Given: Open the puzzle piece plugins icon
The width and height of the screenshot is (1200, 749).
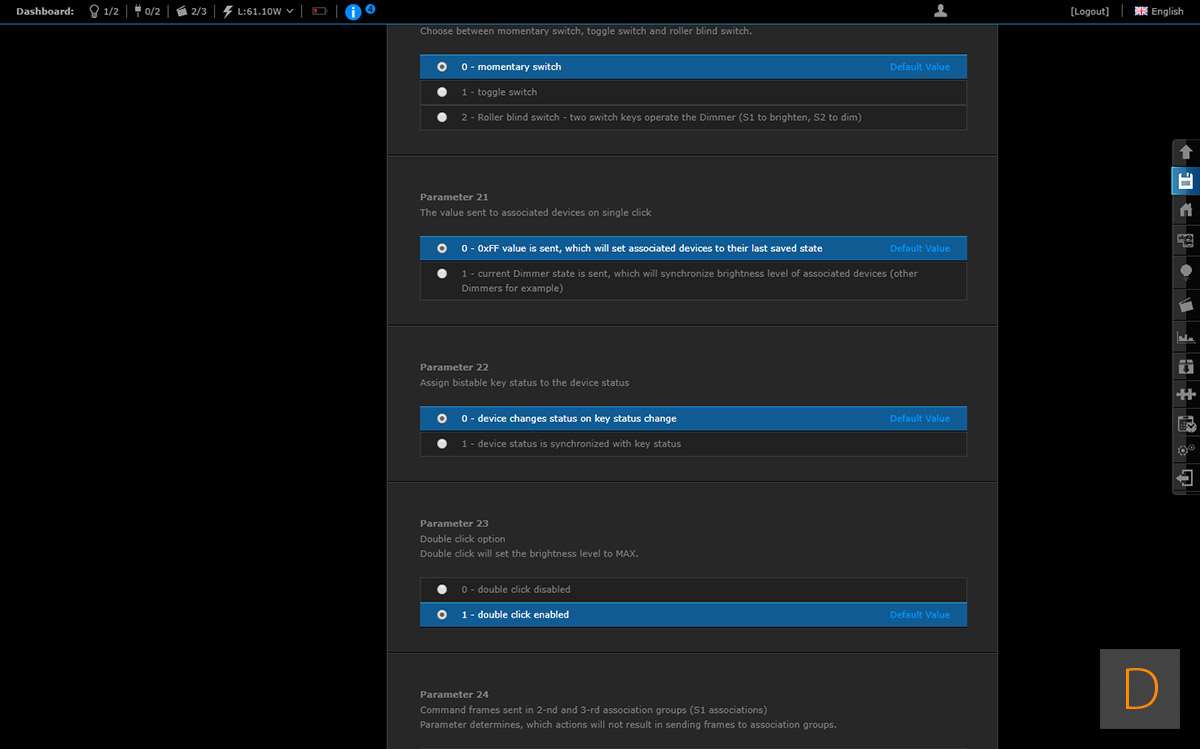Looking at the screenshot, I should (1186, 394).
